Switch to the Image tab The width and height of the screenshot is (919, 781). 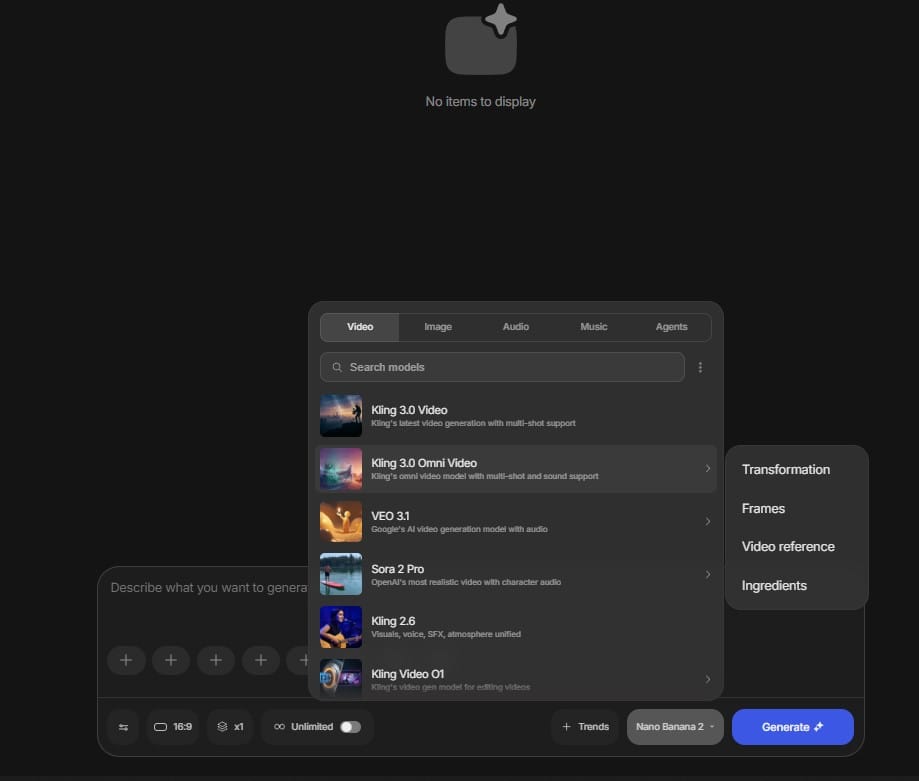click(438, 327)
